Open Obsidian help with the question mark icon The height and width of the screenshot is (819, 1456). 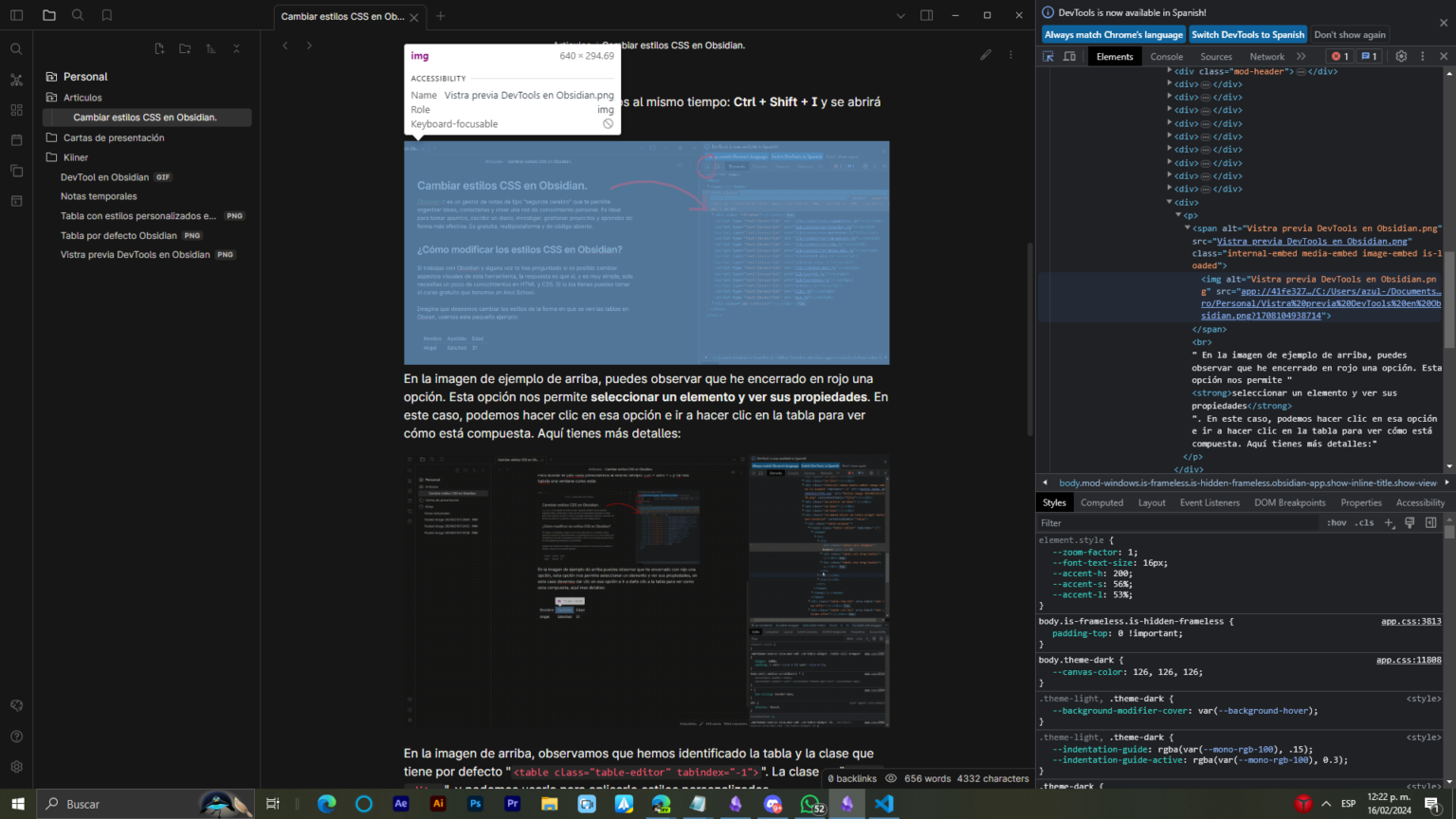click(x=16, y=736)
